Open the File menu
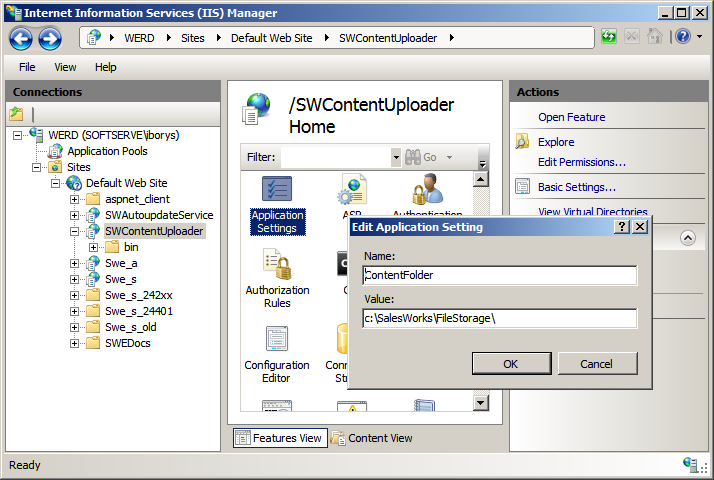This screenshot has height=480, width=714. coord(27,67)
